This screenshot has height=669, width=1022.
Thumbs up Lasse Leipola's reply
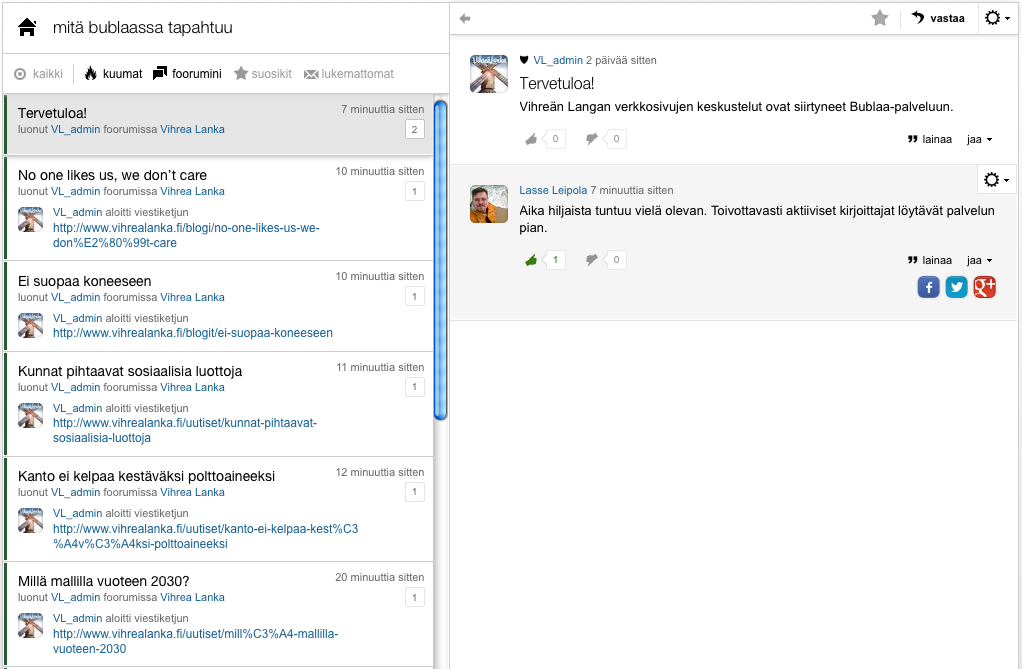(531, 260)
